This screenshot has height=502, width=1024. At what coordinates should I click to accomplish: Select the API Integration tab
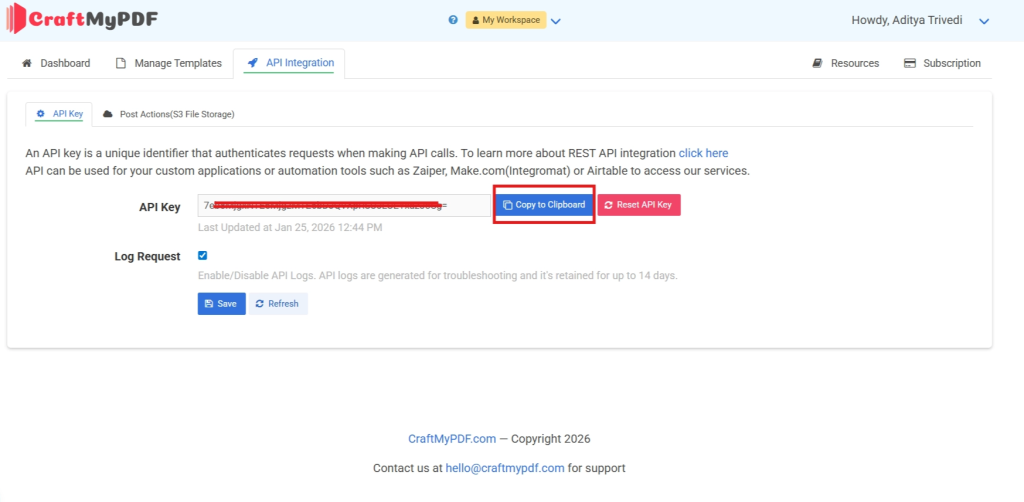point(289,63)
